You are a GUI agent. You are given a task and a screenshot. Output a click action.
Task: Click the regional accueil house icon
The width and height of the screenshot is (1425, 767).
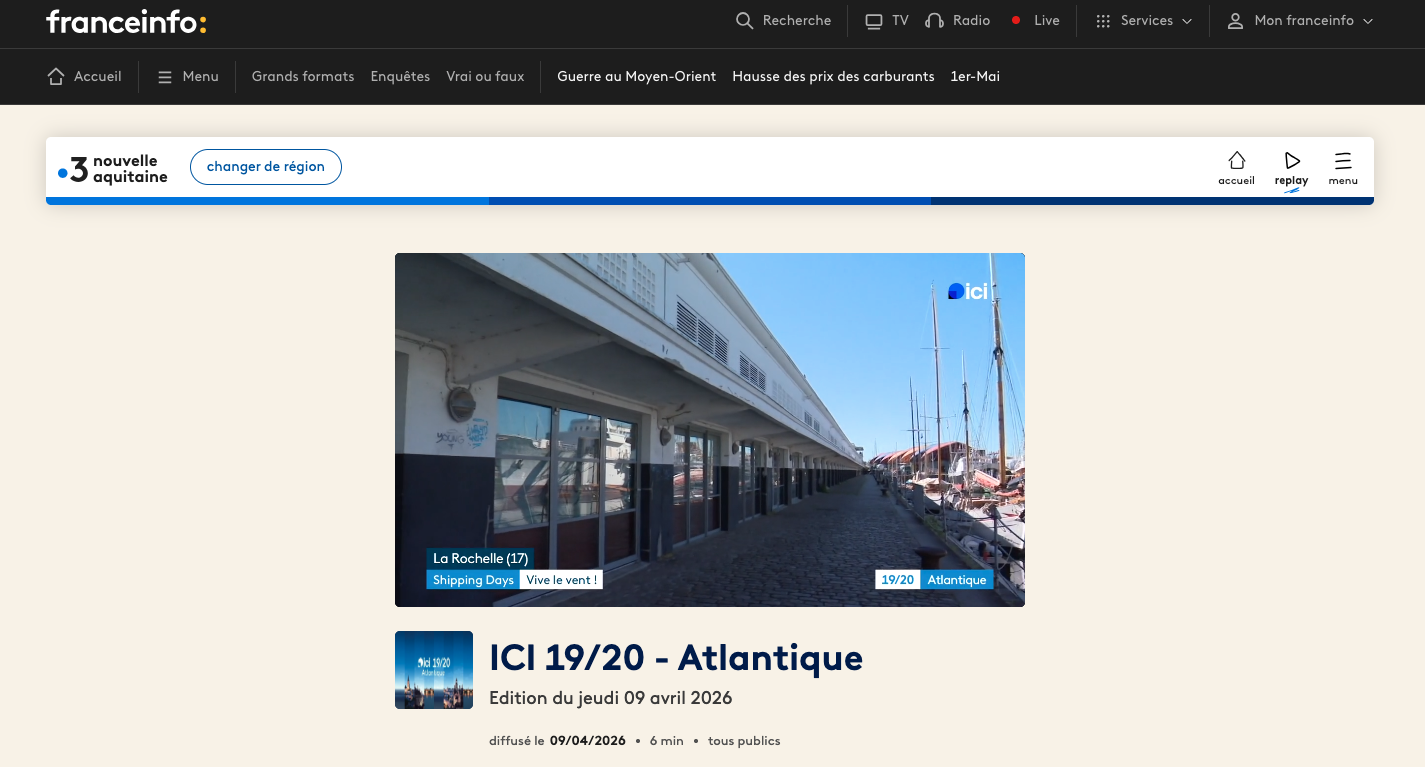point(1236,161)
